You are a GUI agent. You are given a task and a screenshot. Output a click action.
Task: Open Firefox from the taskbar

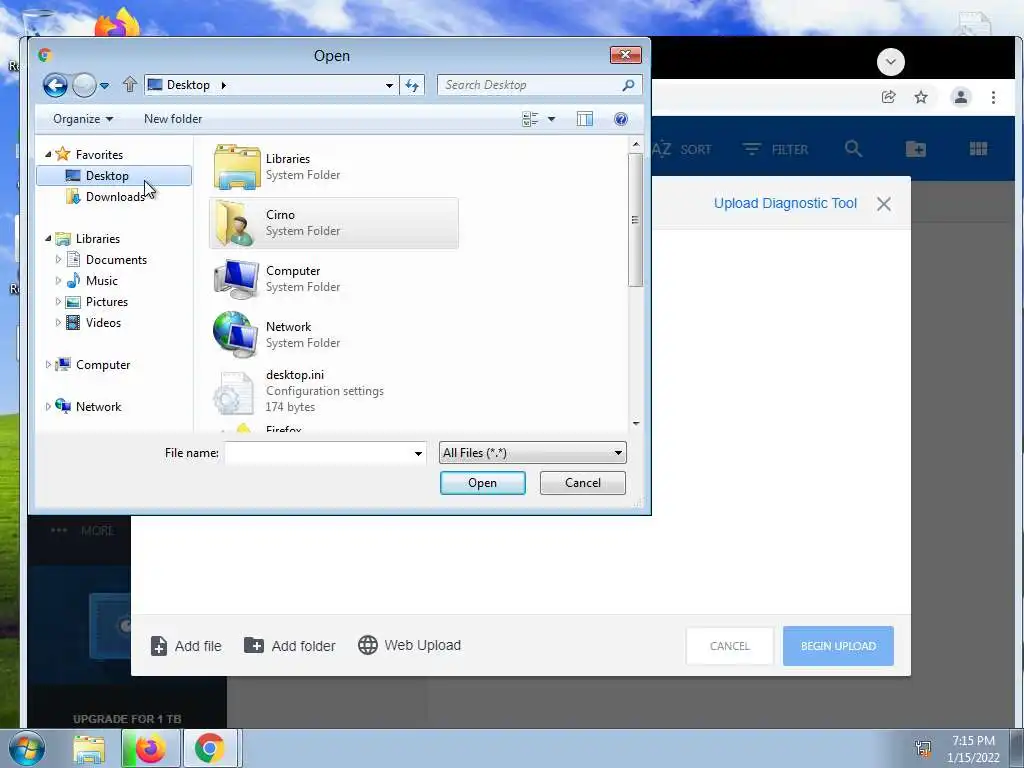click(150, 749)
